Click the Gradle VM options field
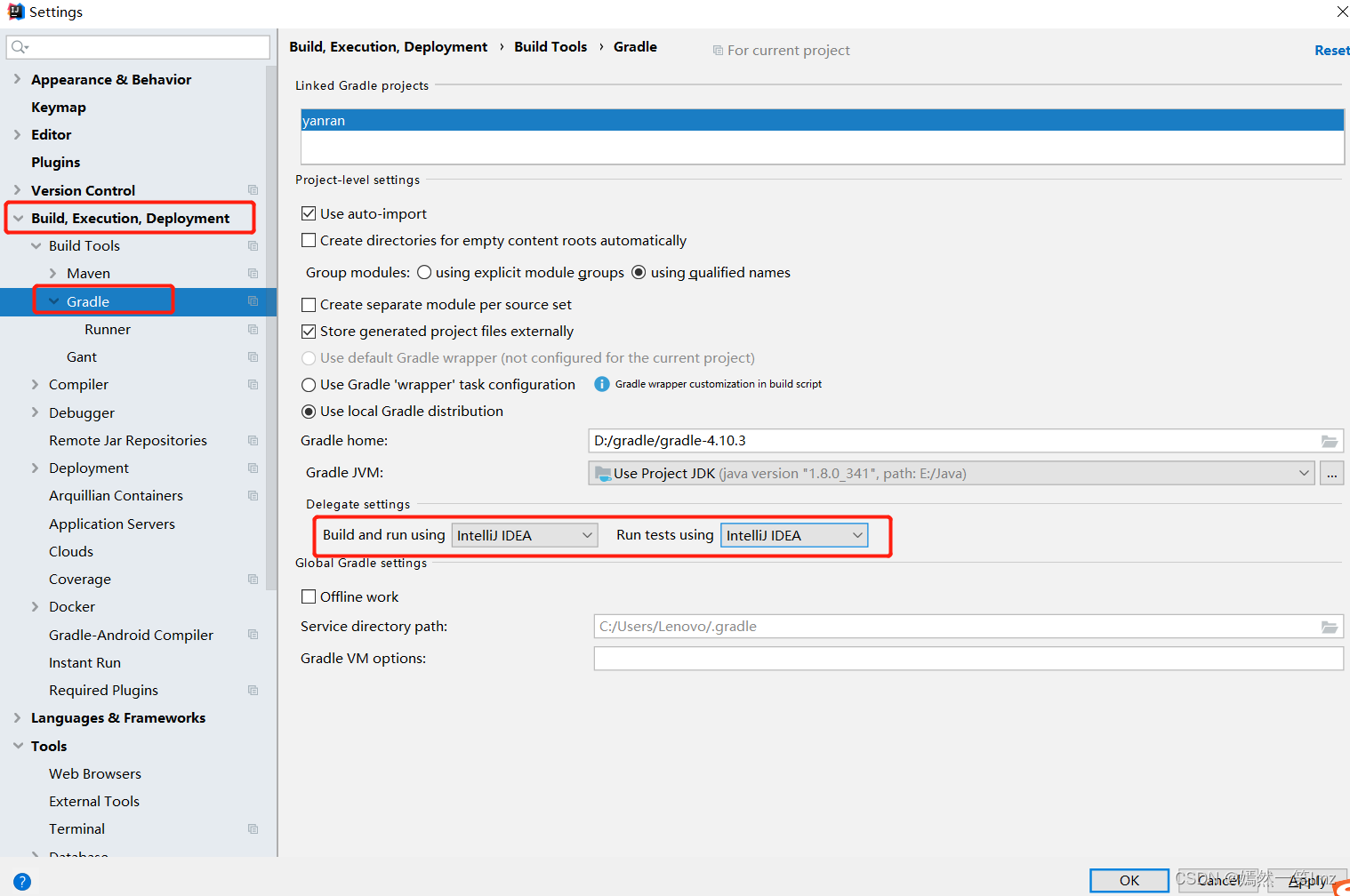 tap(968, 659)
